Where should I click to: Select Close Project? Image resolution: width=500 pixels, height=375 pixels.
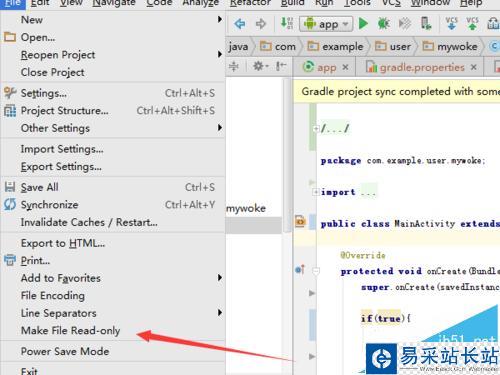coord(113,72)
